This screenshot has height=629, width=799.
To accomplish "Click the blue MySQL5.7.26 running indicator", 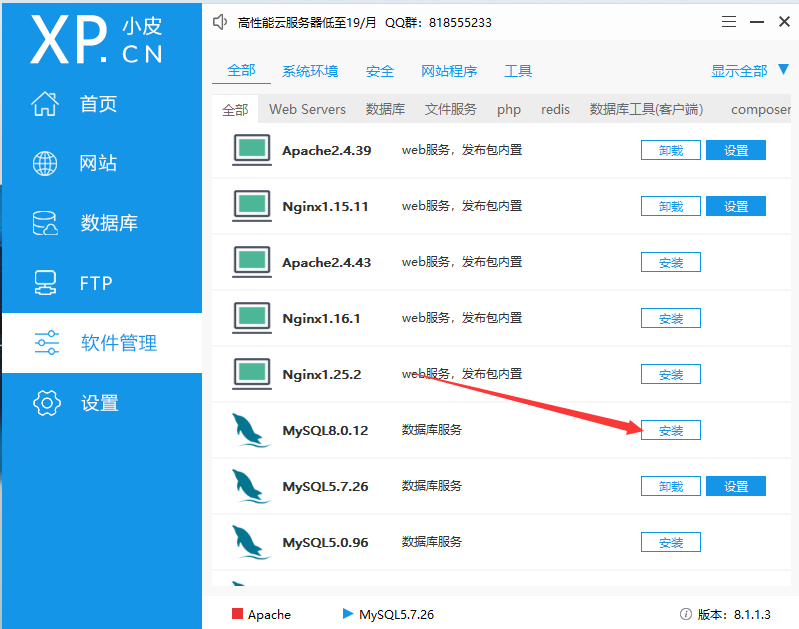I will coord(348,613).
